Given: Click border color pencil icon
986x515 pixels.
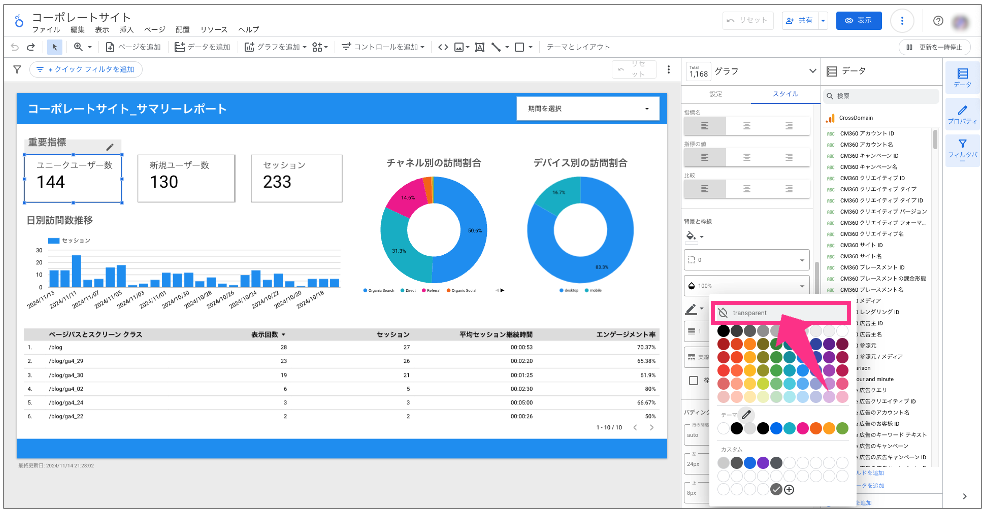Looking at the screenshot, I should pos(690,309).
